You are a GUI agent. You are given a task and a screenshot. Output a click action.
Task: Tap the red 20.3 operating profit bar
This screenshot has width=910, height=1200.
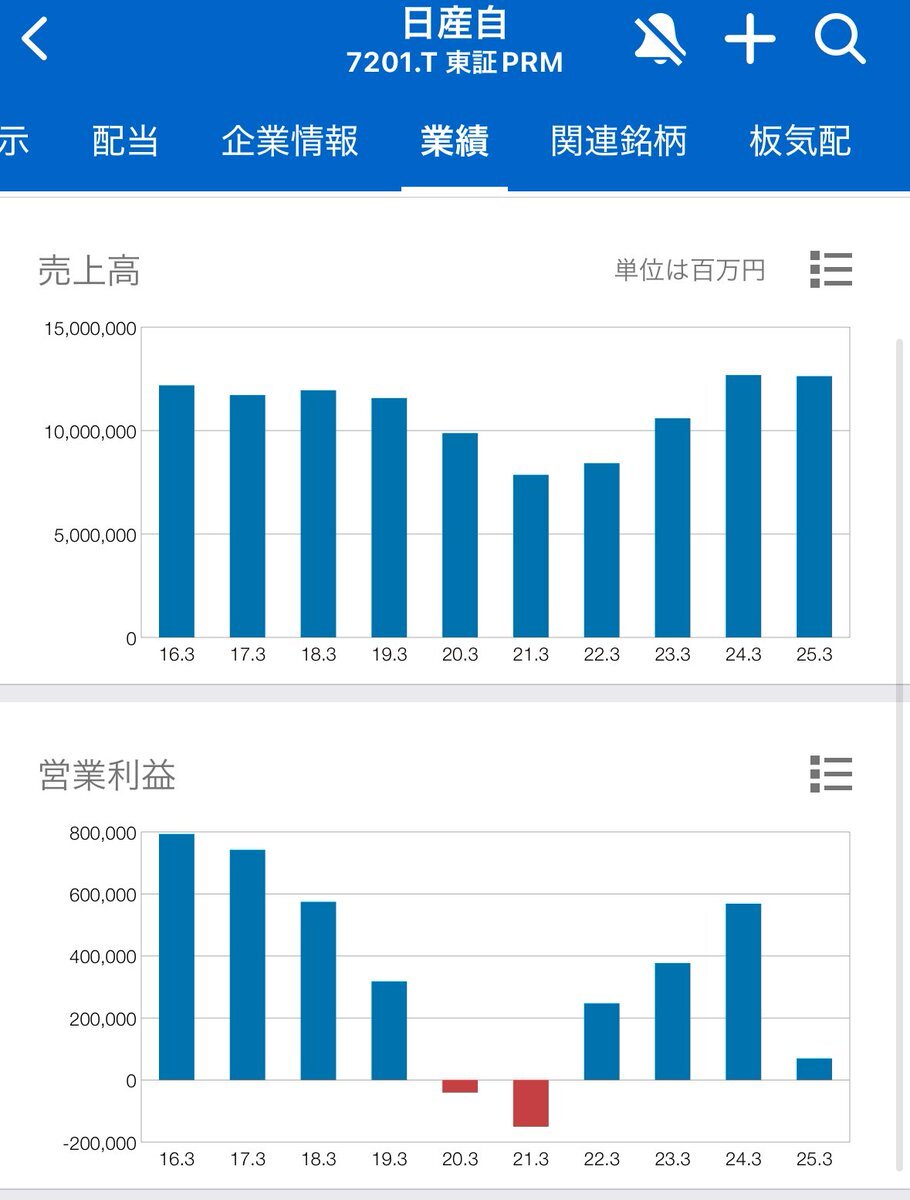tap(460, 1086)
